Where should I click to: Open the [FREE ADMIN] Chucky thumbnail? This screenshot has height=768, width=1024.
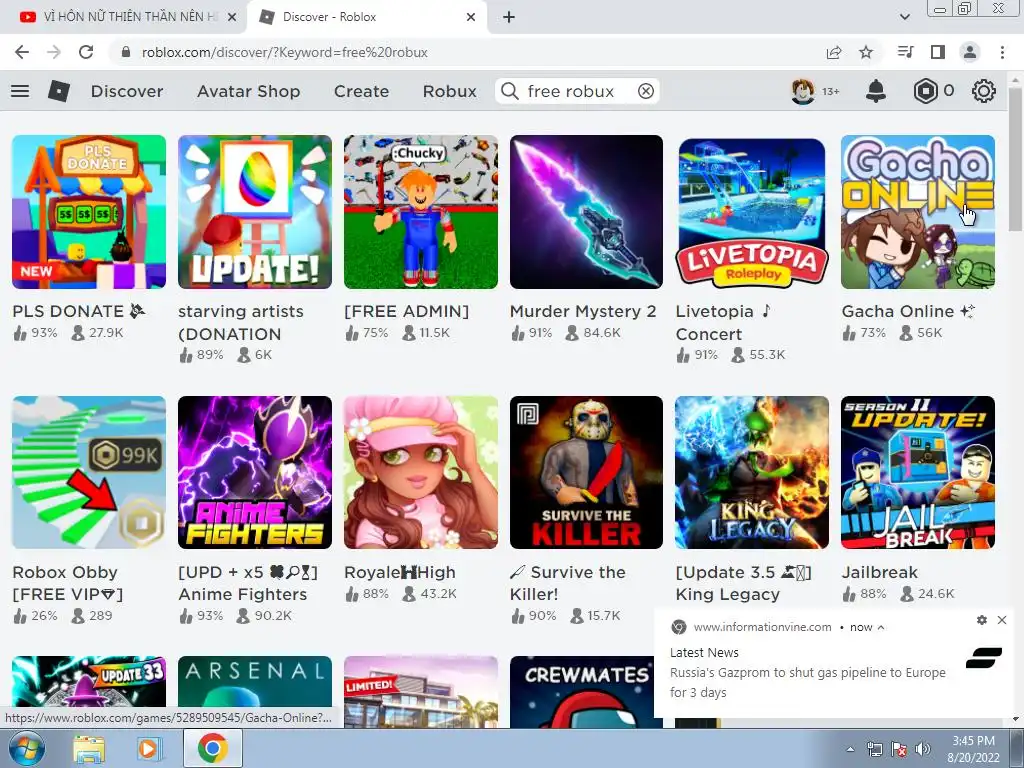point(421,212)
